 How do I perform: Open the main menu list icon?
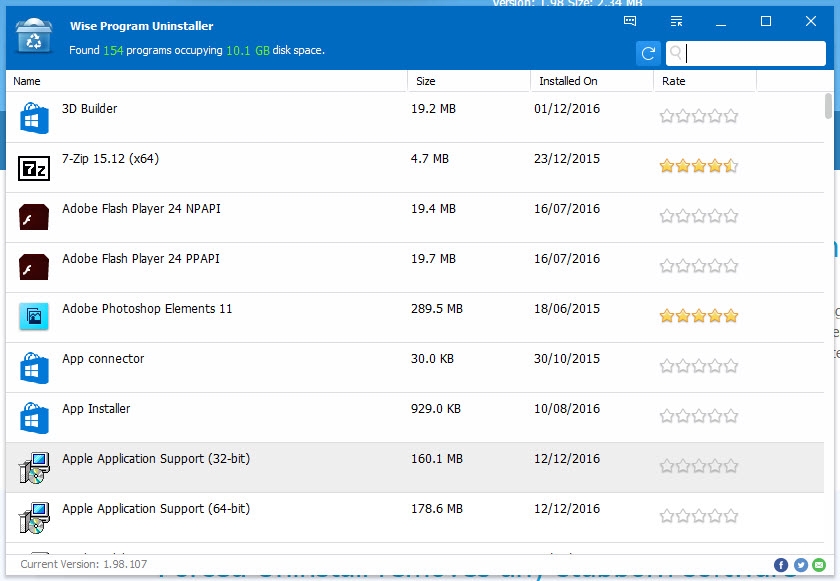pos(676,20)
